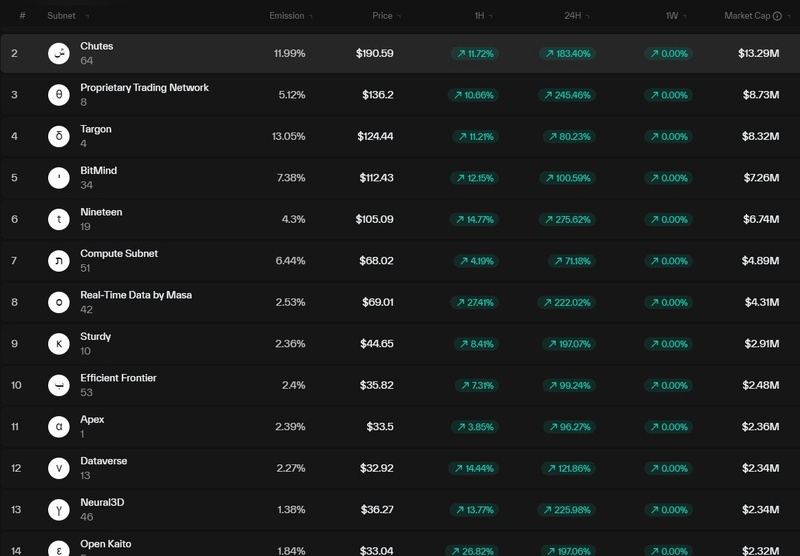Sort by 24H change column header
800x556 pixels.
(x=574, y=16)
